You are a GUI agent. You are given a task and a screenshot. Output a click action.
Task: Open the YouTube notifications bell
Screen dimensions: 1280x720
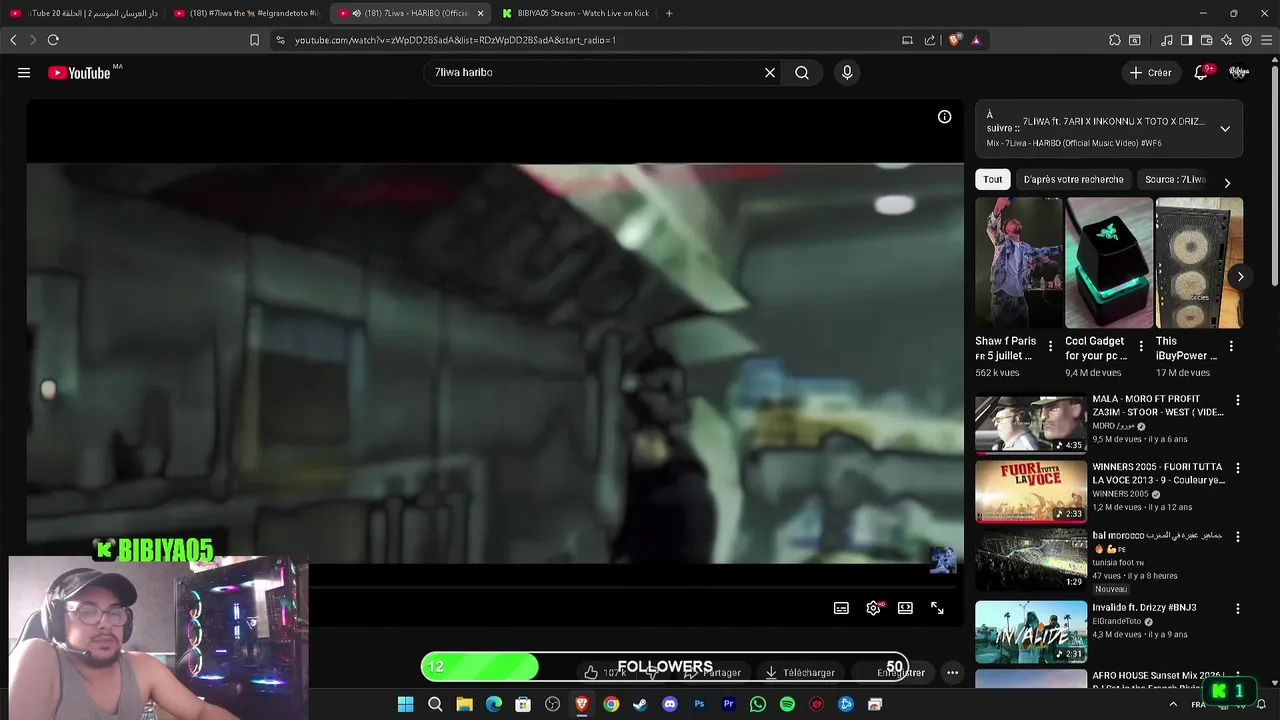click(1201, 72)
